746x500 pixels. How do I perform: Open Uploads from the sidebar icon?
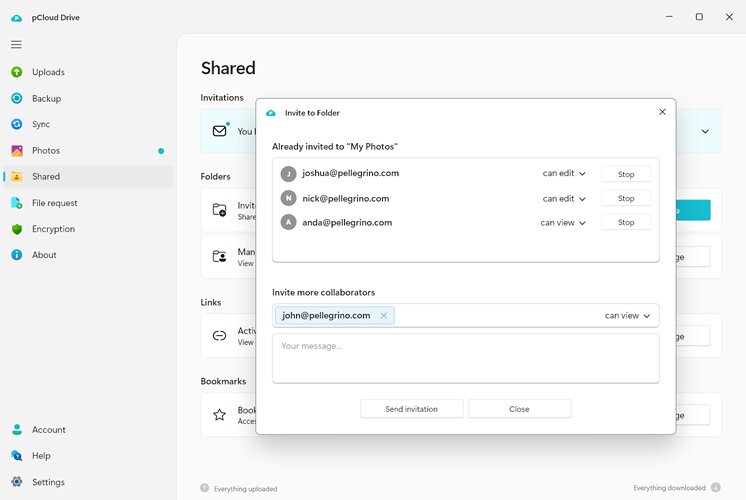17,72
